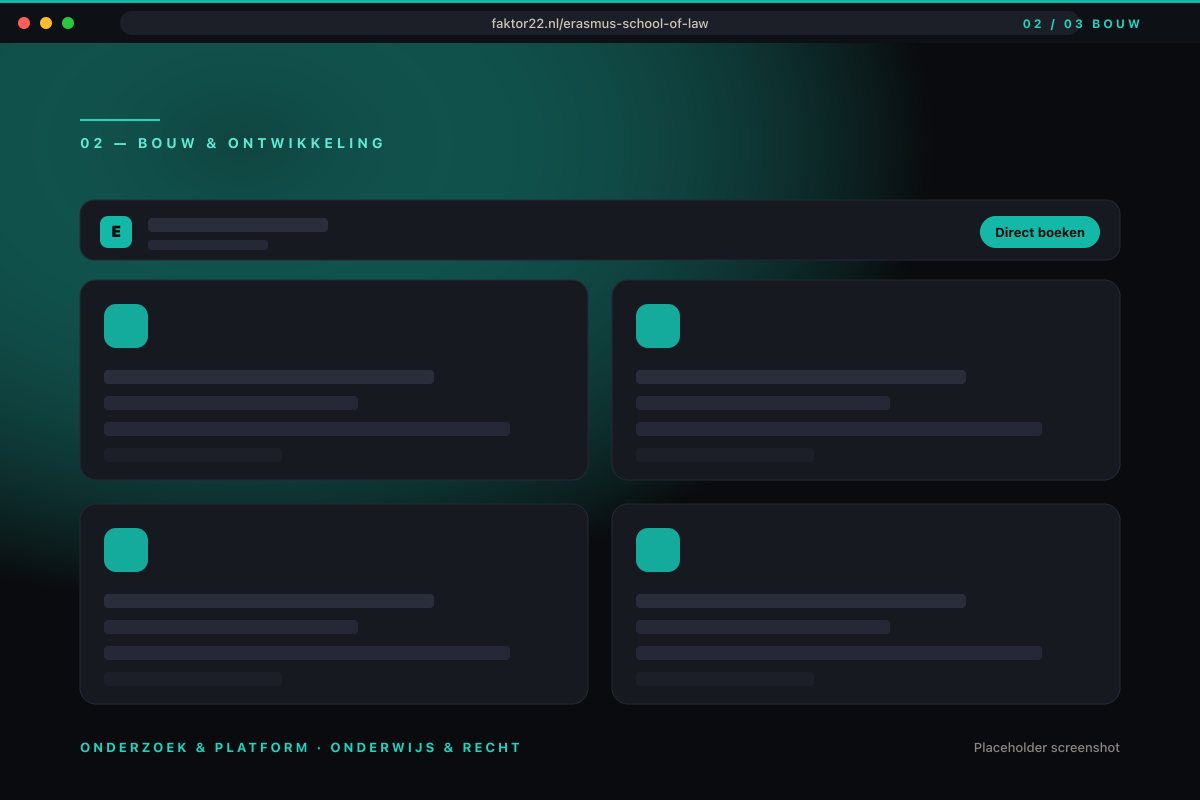Click the green maximize window button
Viewport: 1200px width, 800px height.
click(68, 23)
